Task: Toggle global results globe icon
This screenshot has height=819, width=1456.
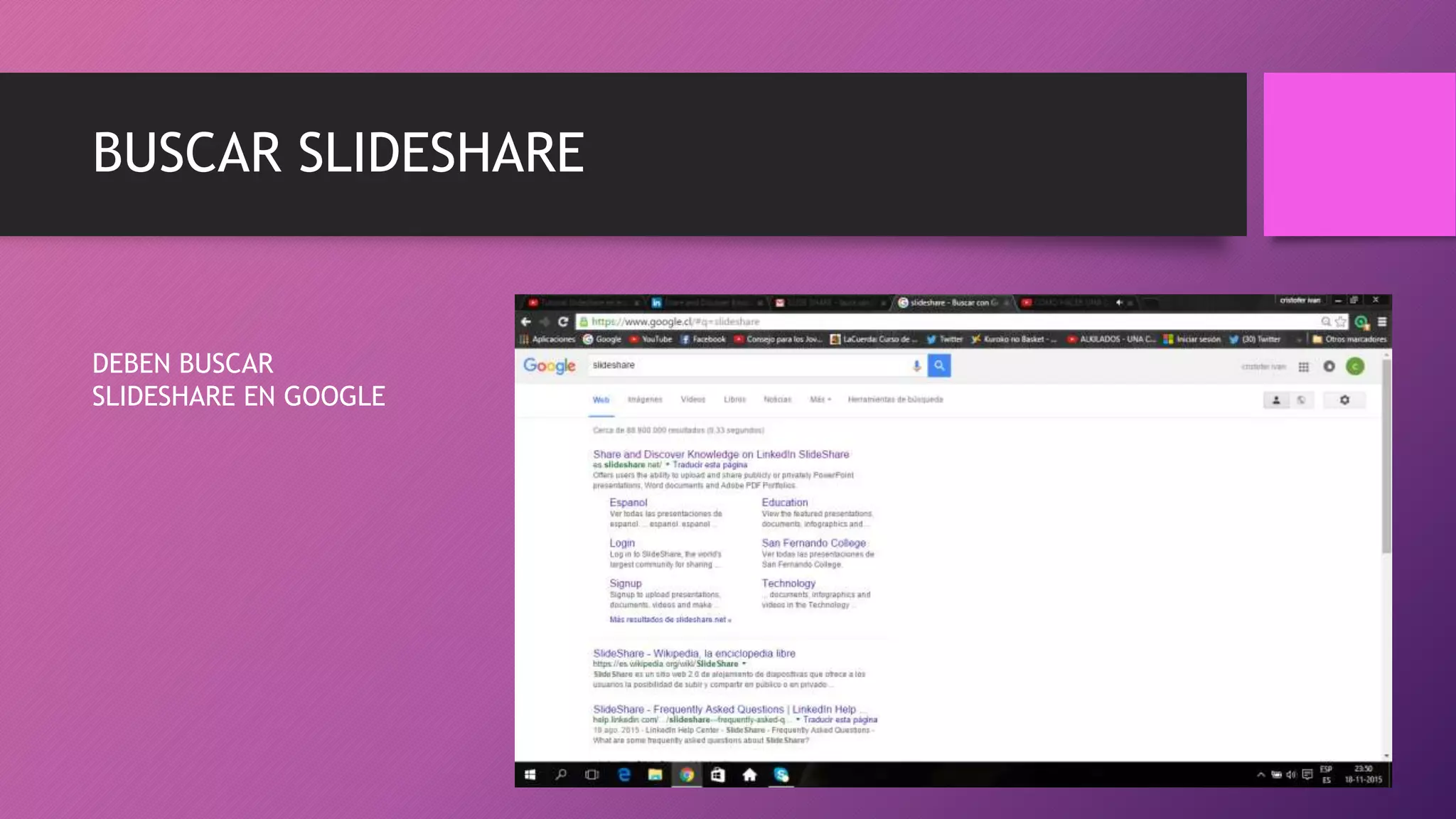Action: pyautogui.click(x=1301, y=400)
